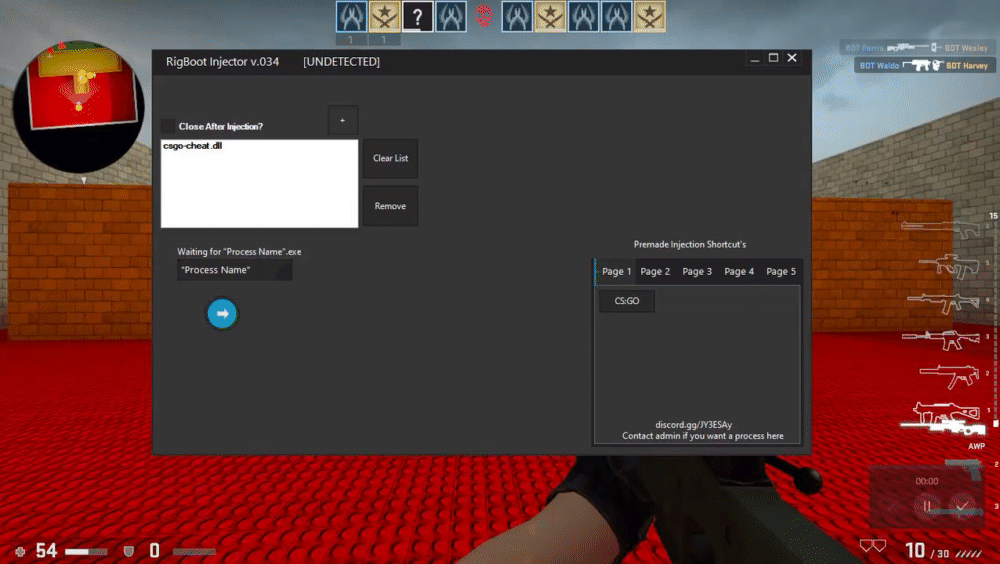The height and width of the screenshot is (564, 1000).
Task: Switch to the Page 3 tab
Action: (x=697, y=271)
